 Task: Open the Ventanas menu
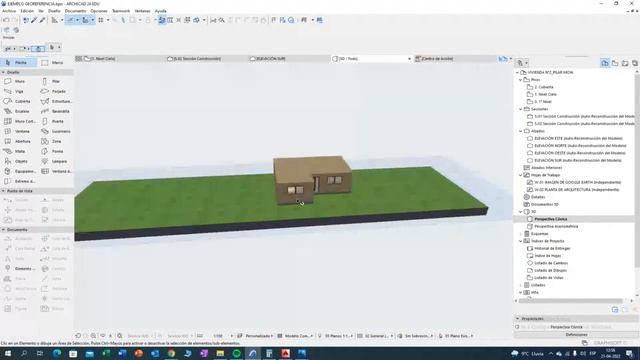(x=142, y=11)
